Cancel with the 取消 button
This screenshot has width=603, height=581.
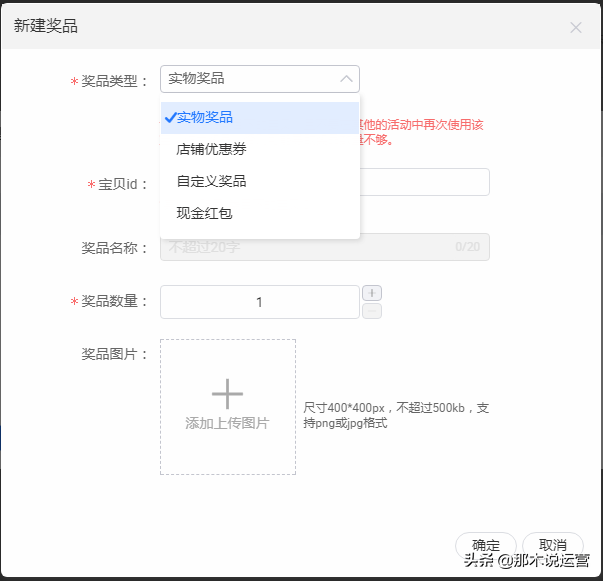[x=553, y=545]
